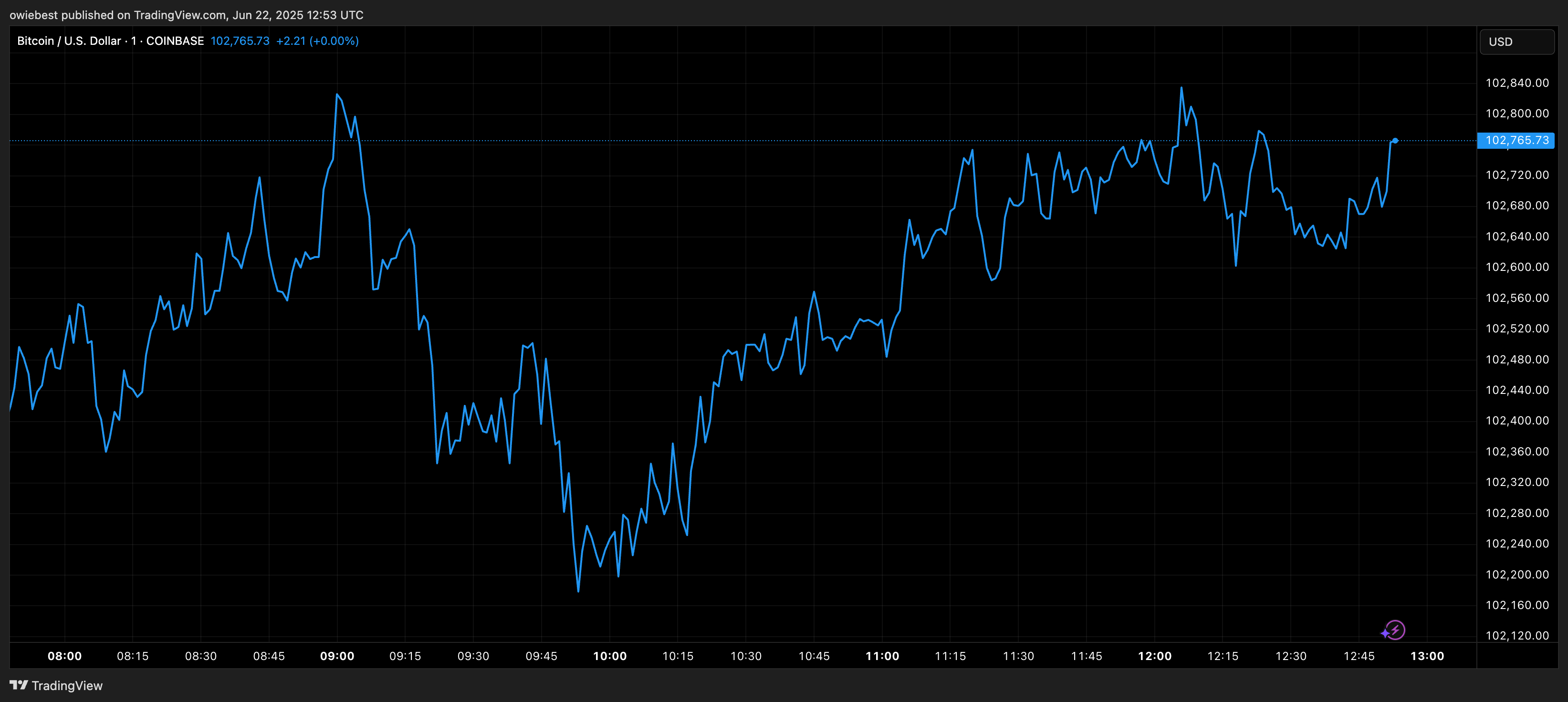Click the +2.21 (+0.00%) change value

coord(317,41)
